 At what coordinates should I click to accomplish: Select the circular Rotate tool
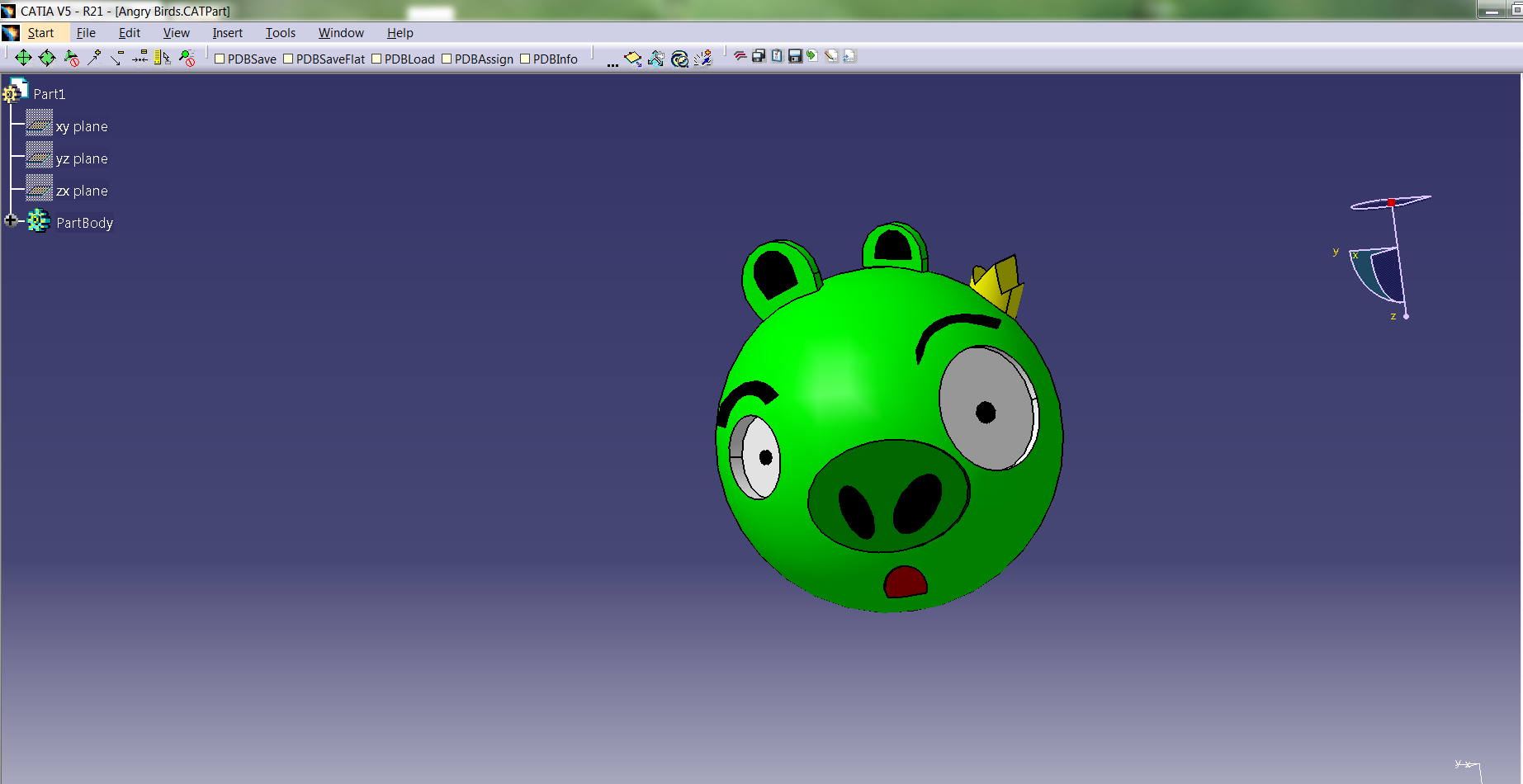[x=47, y=58]
